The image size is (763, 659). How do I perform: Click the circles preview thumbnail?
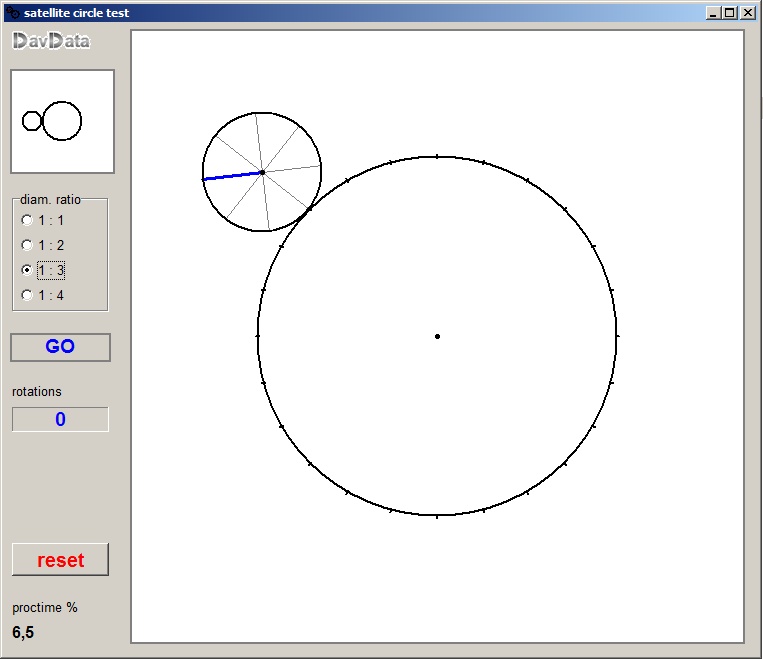click(x=62, y=121)
